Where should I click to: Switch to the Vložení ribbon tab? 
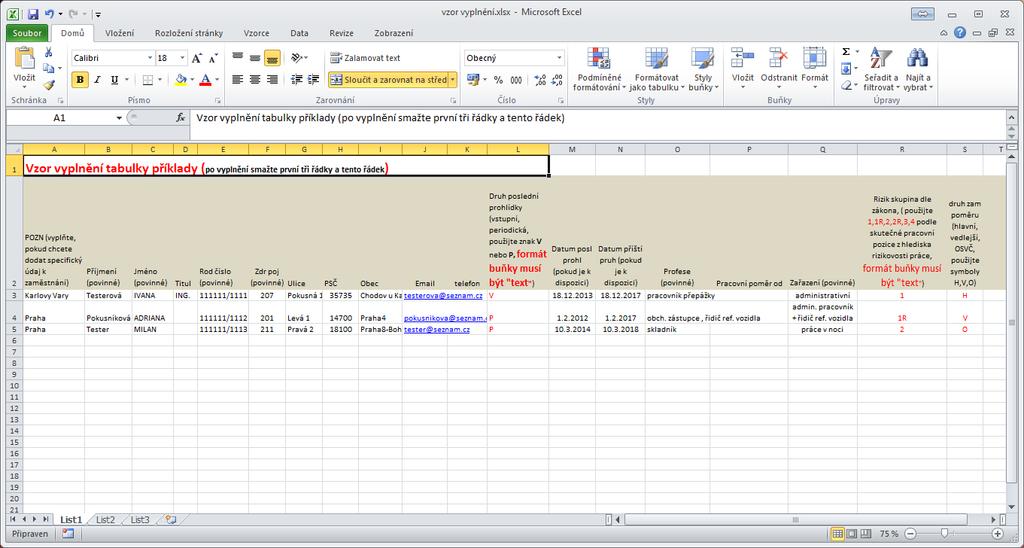click(120, 33)
